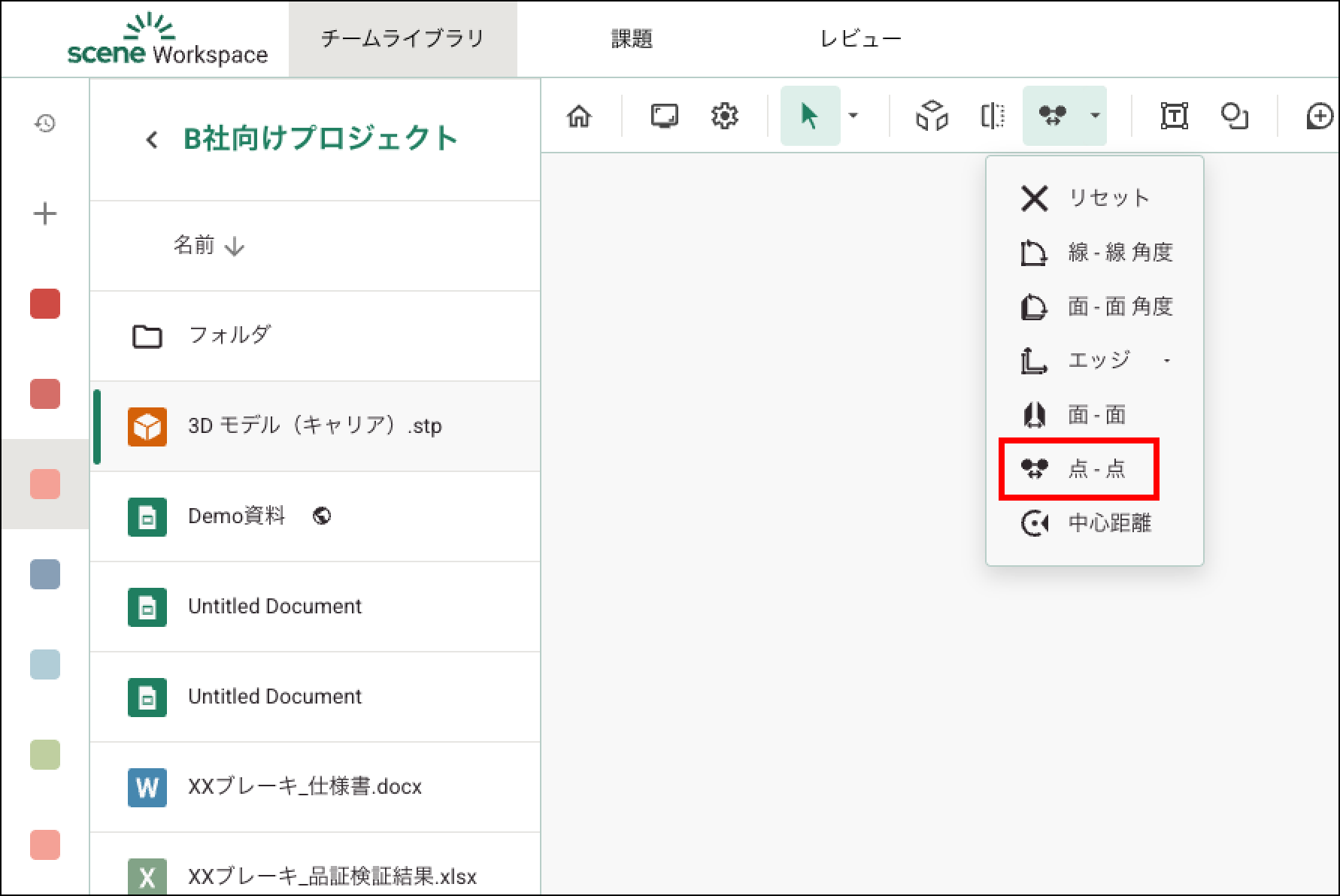The height and width of the screenshot is (896, 1340).
Task: Expand the selection tool dropdown arrow
Action: pyautogui.click(x=853, y=116)
